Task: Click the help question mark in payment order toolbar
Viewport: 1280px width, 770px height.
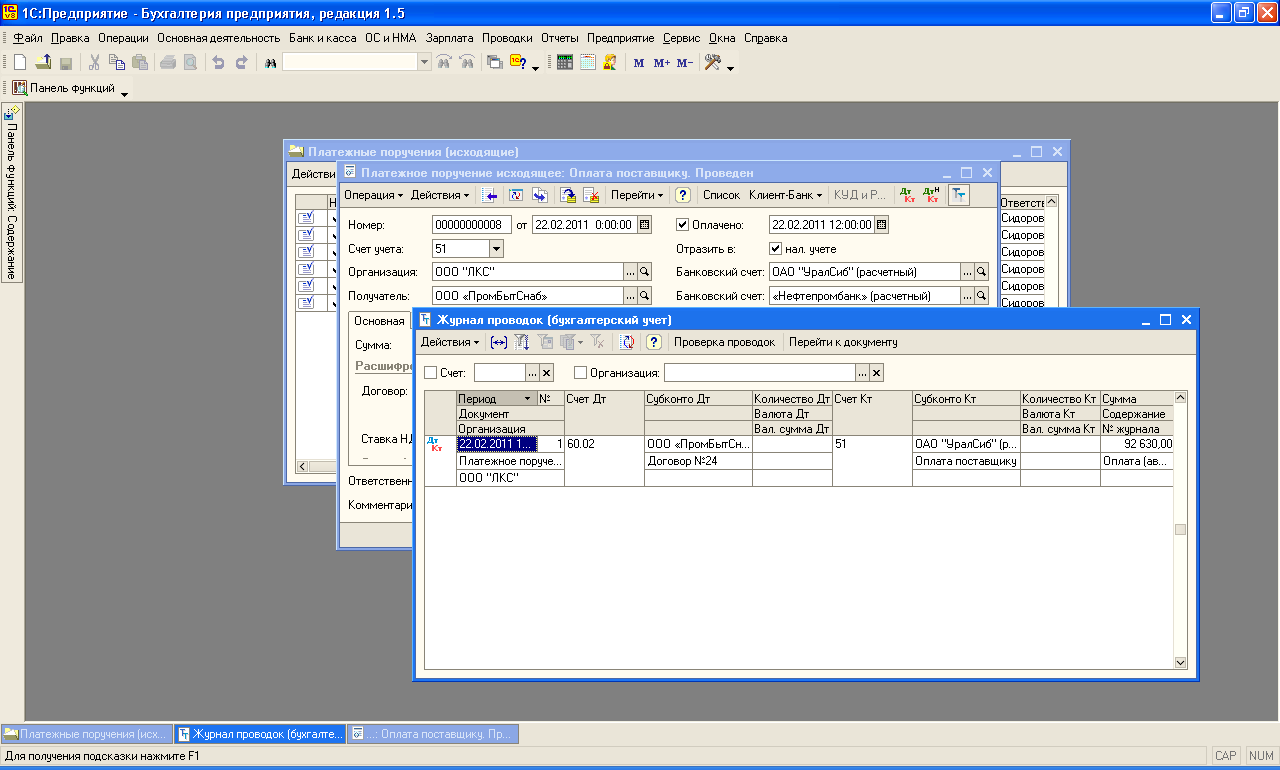Action: (683, 195)
